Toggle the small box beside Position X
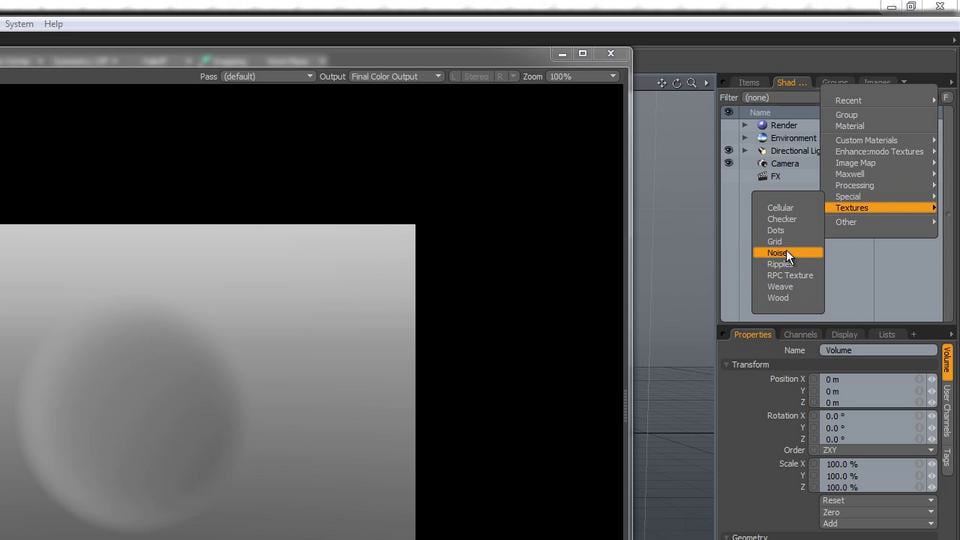This screenshot has width=960, height=540. (814, 380)
